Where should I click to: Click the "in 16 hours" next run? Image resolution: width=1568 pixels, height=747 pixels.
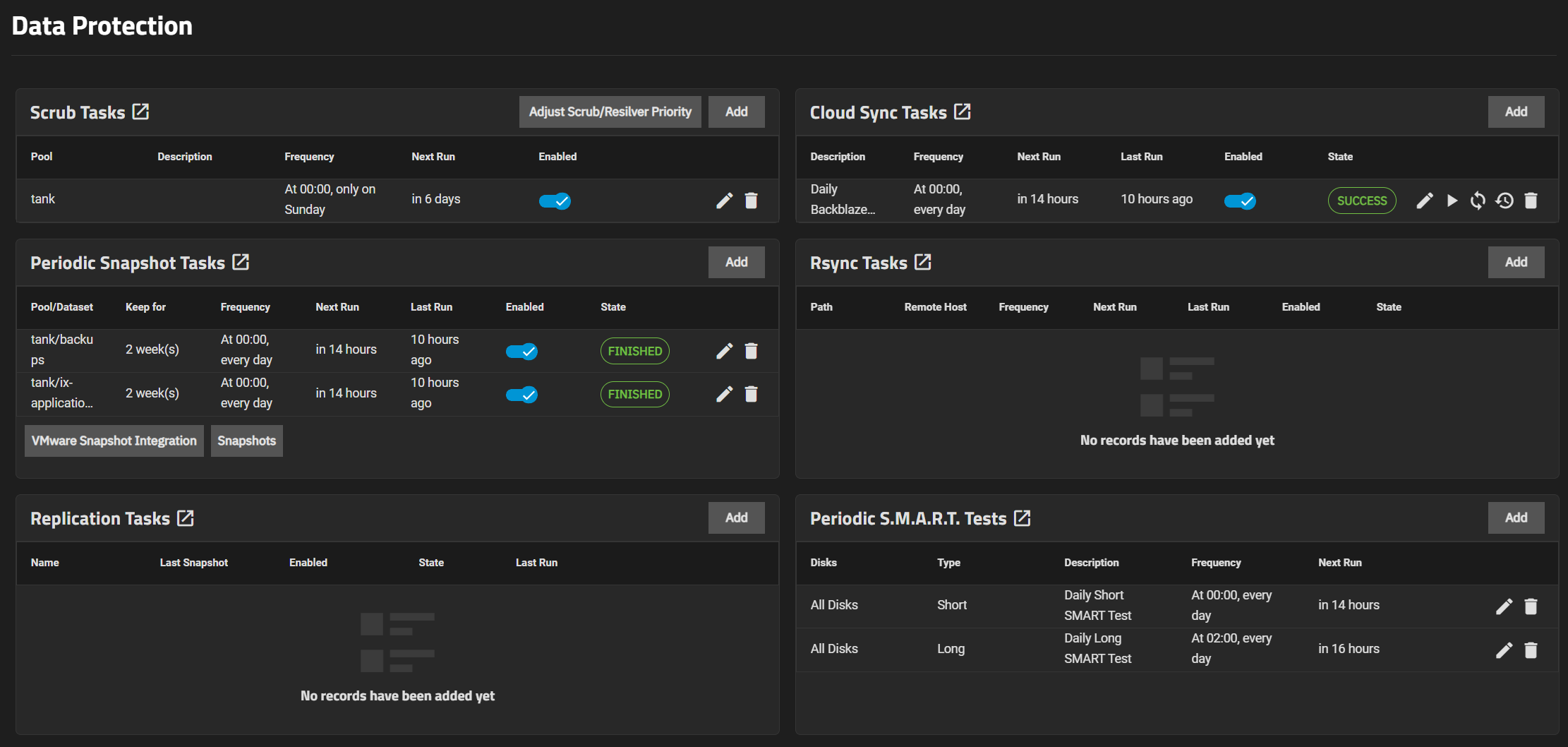pyautogui.click(x=1349, y=648)
